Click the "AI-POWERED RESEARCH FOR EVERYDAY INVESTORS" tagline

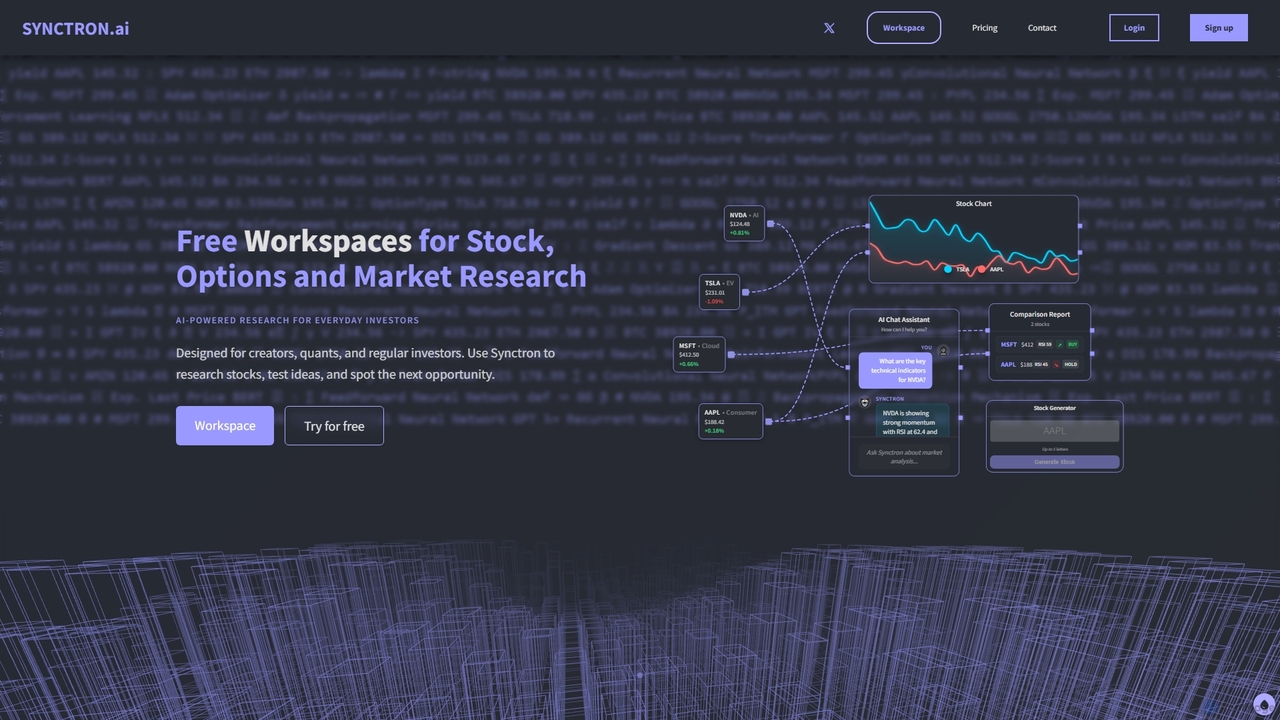point(298,320)
